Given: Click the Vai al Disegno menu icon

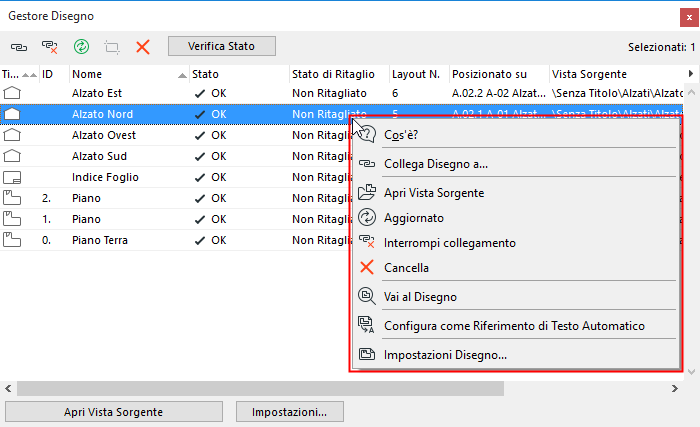Looking at the screenshot, I should coord(366,295).
